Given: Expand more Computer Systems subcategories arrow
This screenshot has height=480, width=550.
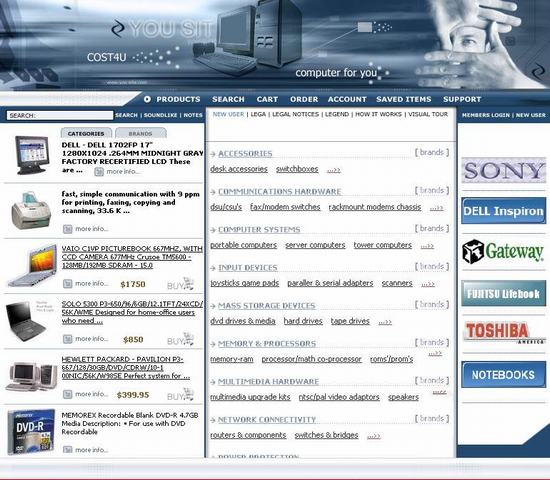Looking at the screenshot, I should point(427,246).
